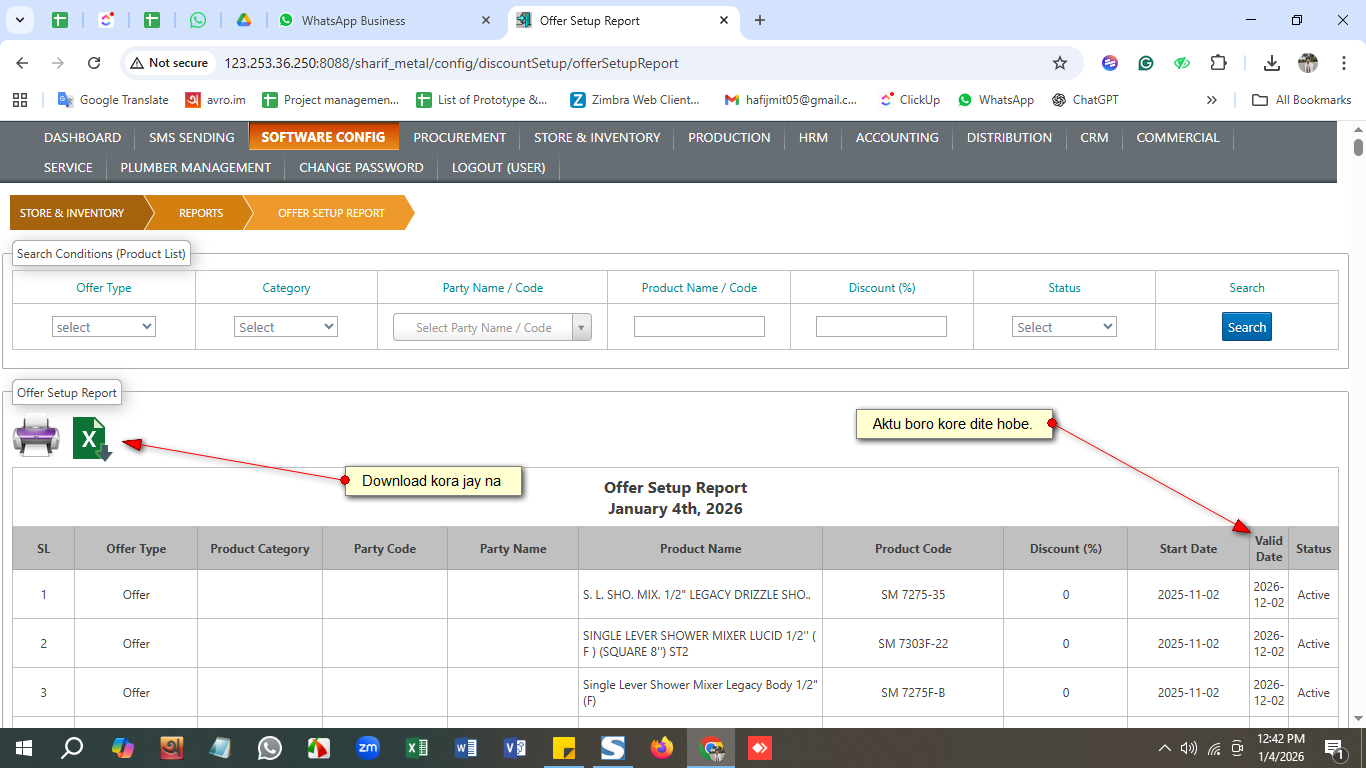1366x768 pixels.
Task: Open the PRODUCTION menu
Action: click(729, 137)
